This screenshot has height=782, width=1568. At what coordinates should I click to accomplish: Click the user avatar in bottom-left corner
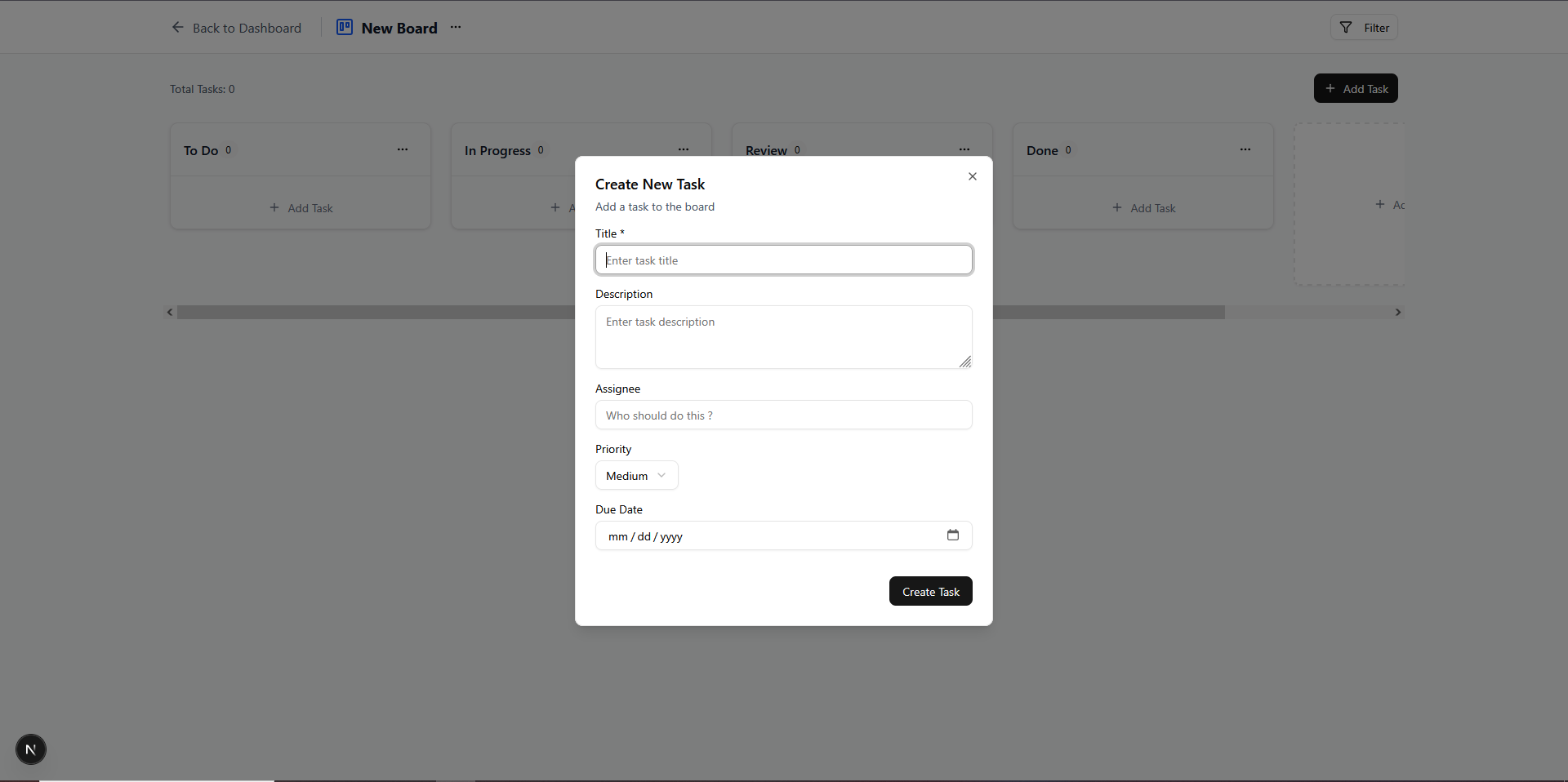pyautogui.click(x=30, y=749)
